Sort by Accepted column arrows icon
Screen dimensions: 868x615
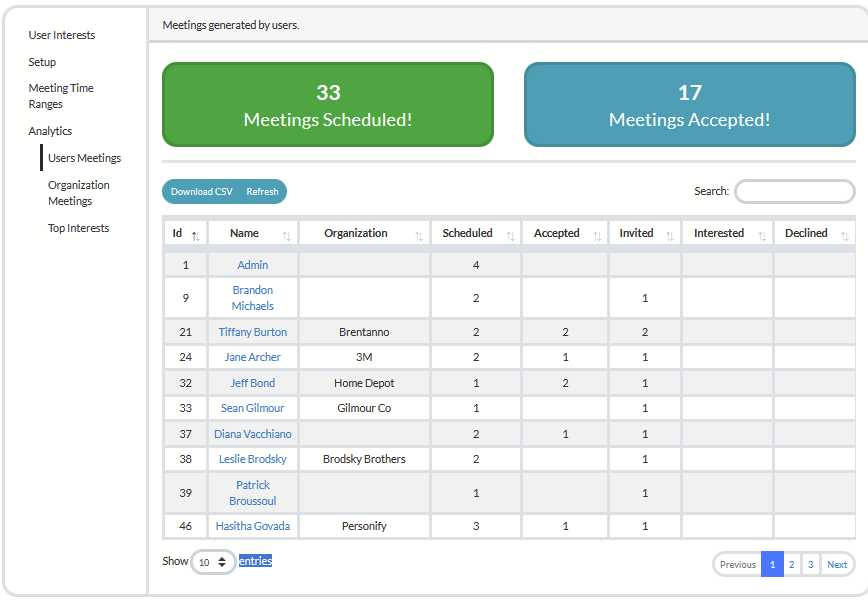[x=597, y=236]
